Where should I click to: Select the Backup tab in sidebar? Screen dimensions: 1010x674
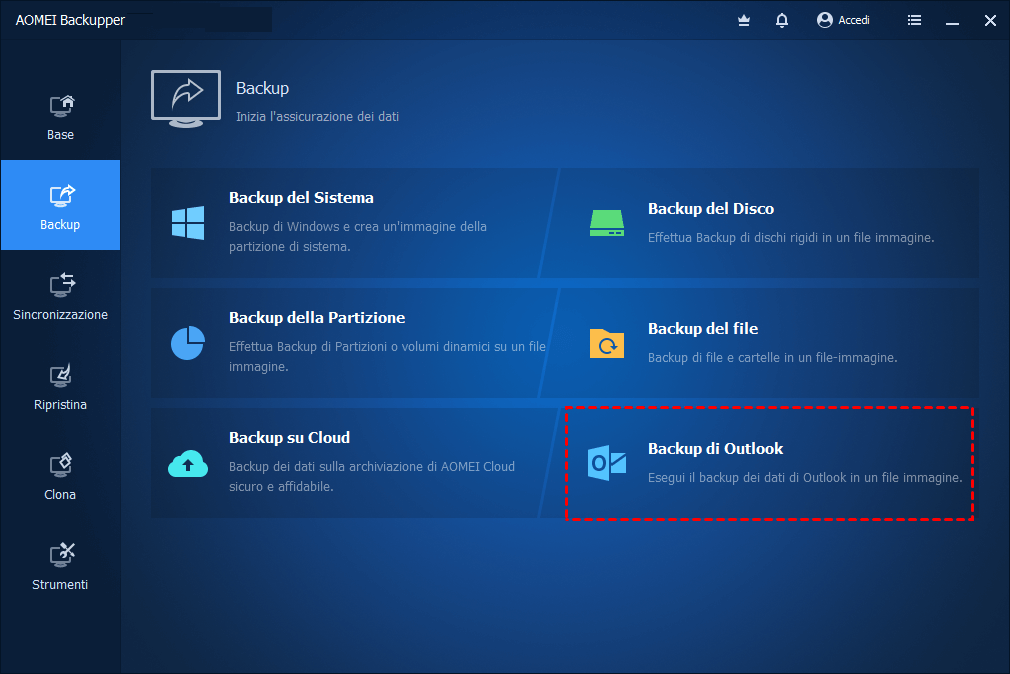[61, 205]
